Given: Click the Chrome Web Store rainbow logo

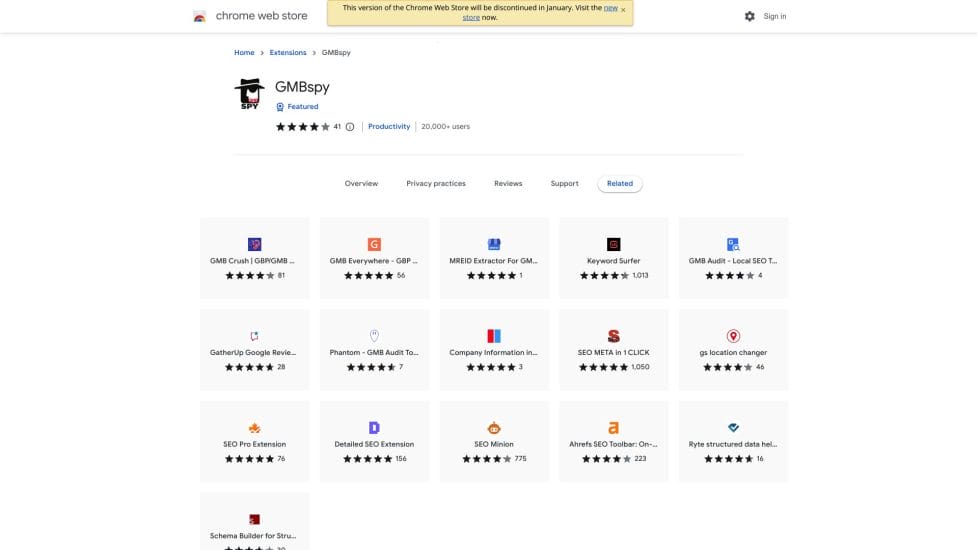Looking at the screenshot, I should 200,16.
